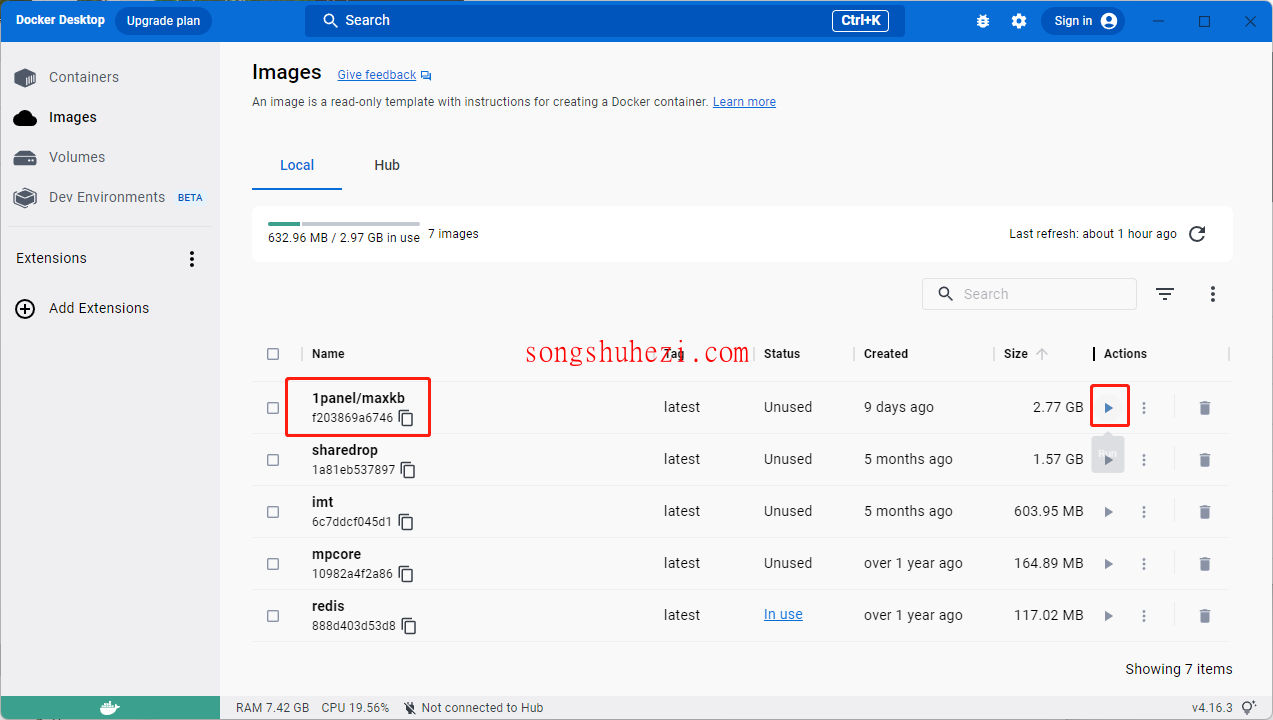1273x720 pixels.
Task: Open Docker Desktop settings gear
Action: (1019, 21)
